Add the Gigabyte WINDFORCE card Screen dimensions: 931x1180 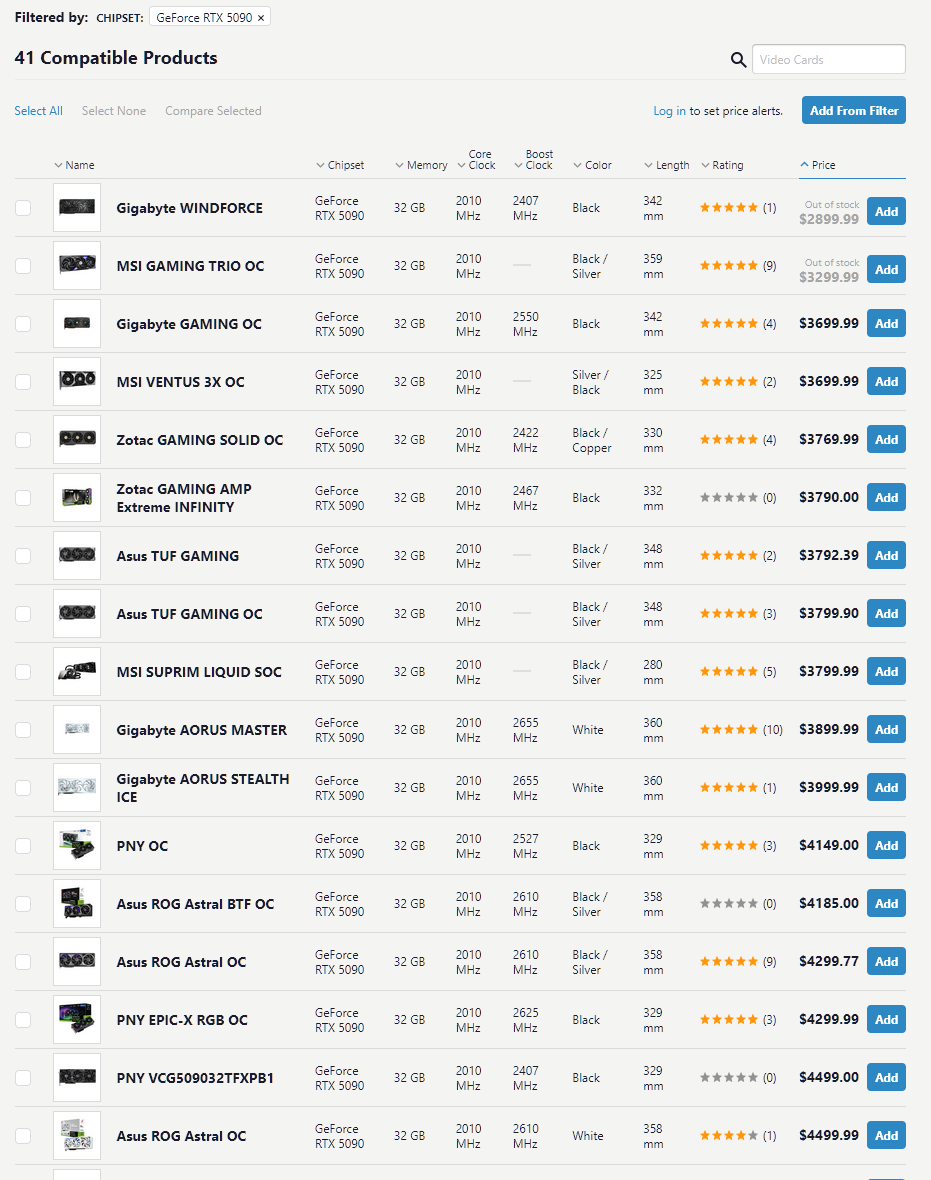886,211
